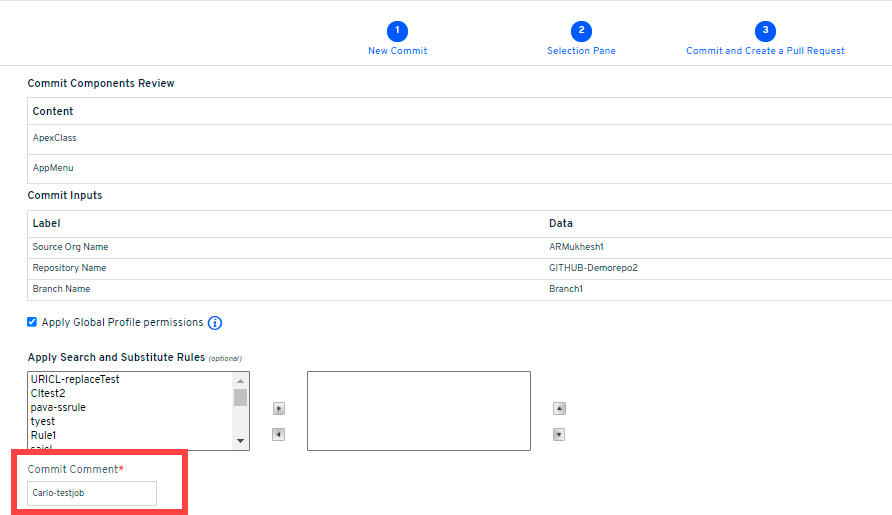The height and width of the screenshot is (515, 892).
Task: Click the remove rule left-arrow button
Action: point(279,434)
